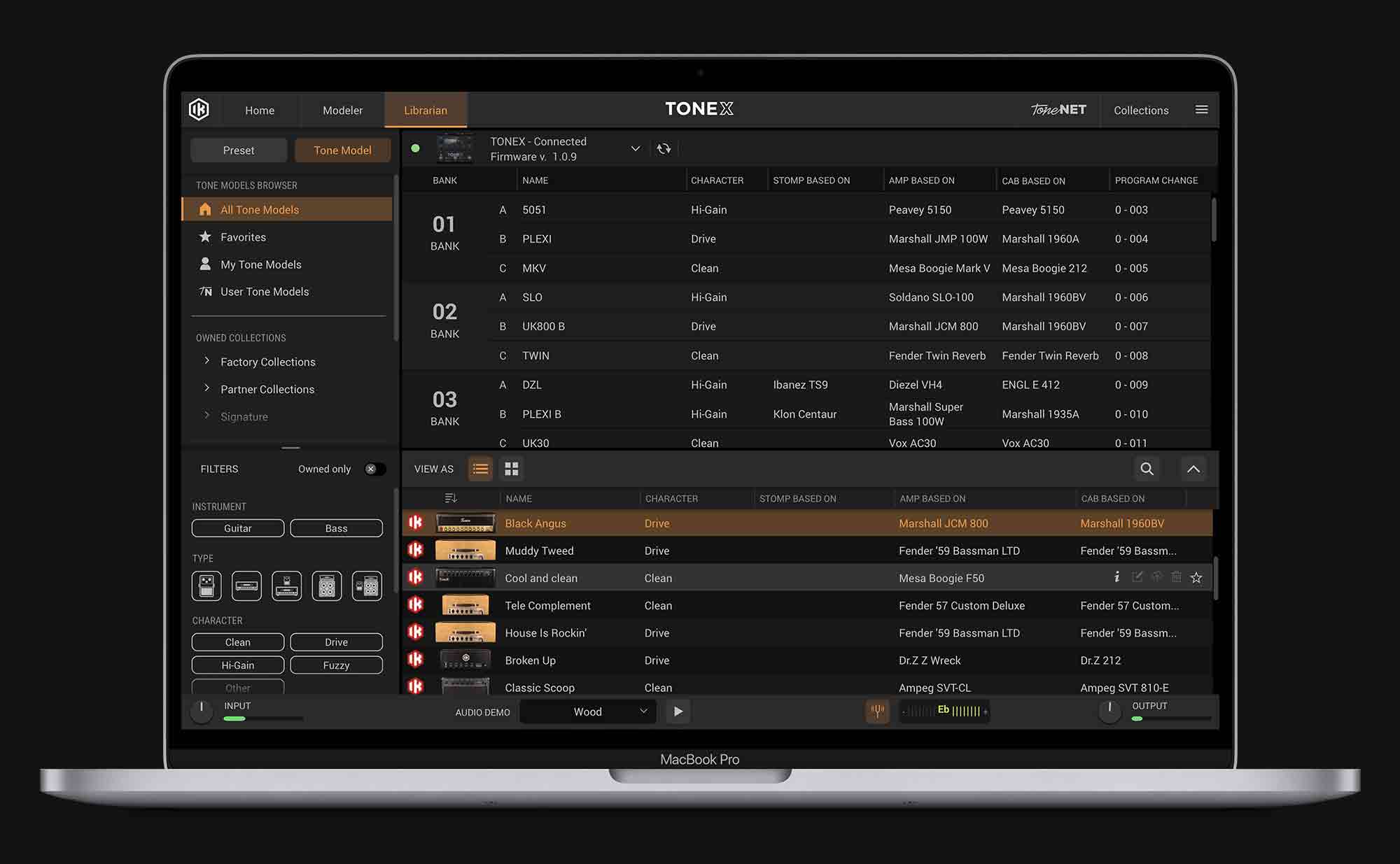Select the amp plus cabinet type icon
Image resolution: width=1400 pixels, height=864 pixels.
tap(326, 586)
